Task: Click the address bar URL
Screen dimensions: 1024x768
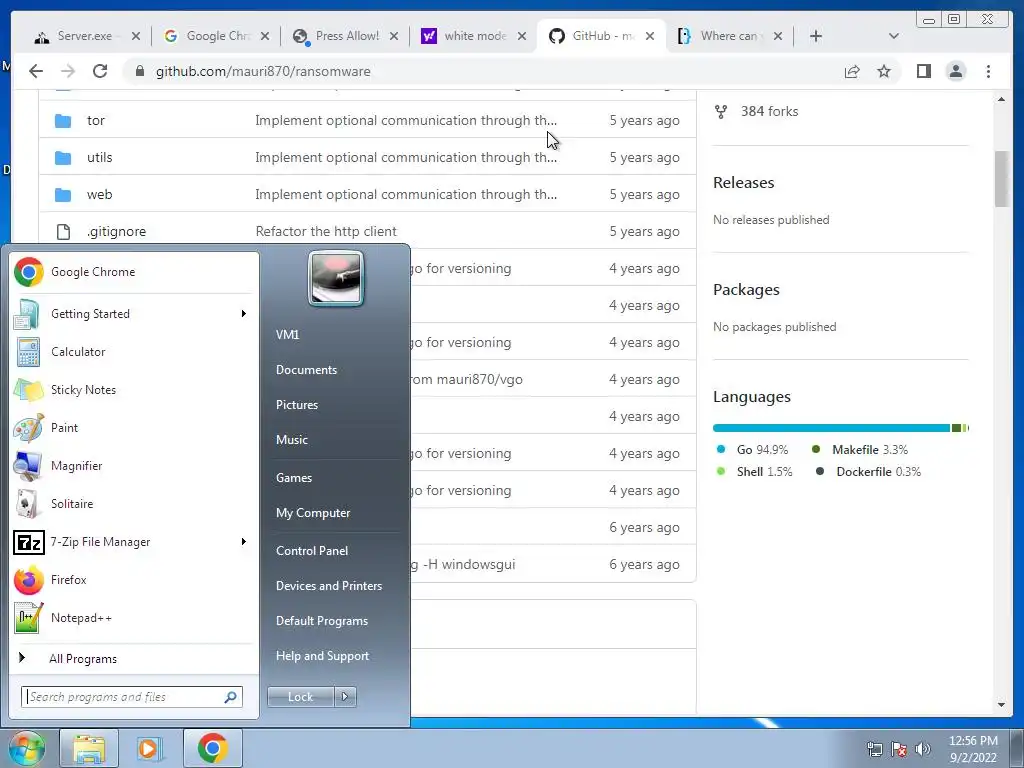Action: [263, 71]
